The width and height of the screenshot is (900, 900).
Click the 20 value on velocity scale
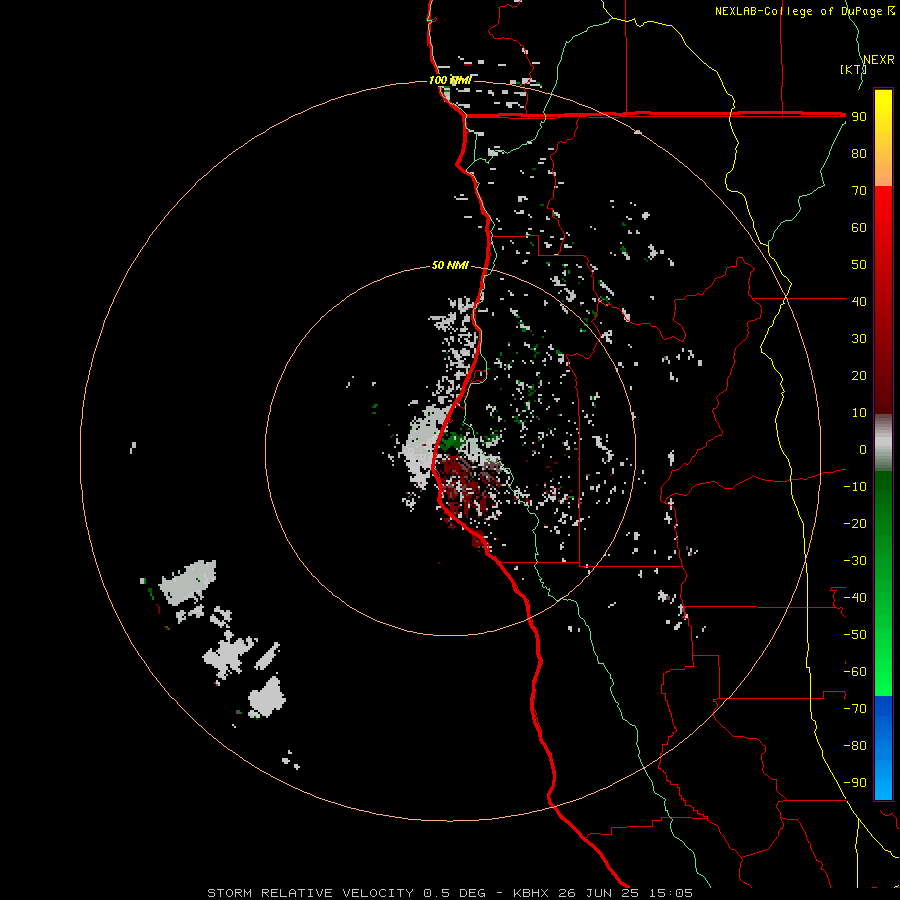click(x=859, y=375)
